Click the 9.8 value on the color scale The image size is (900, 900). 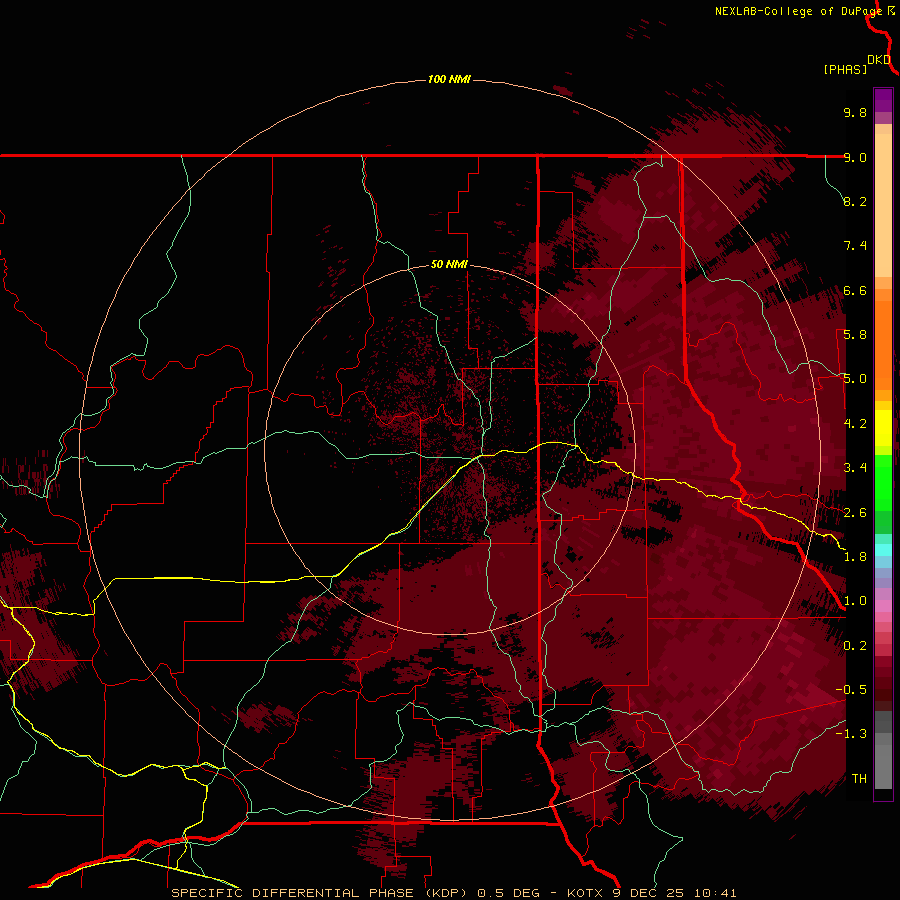tap(855, 112)
